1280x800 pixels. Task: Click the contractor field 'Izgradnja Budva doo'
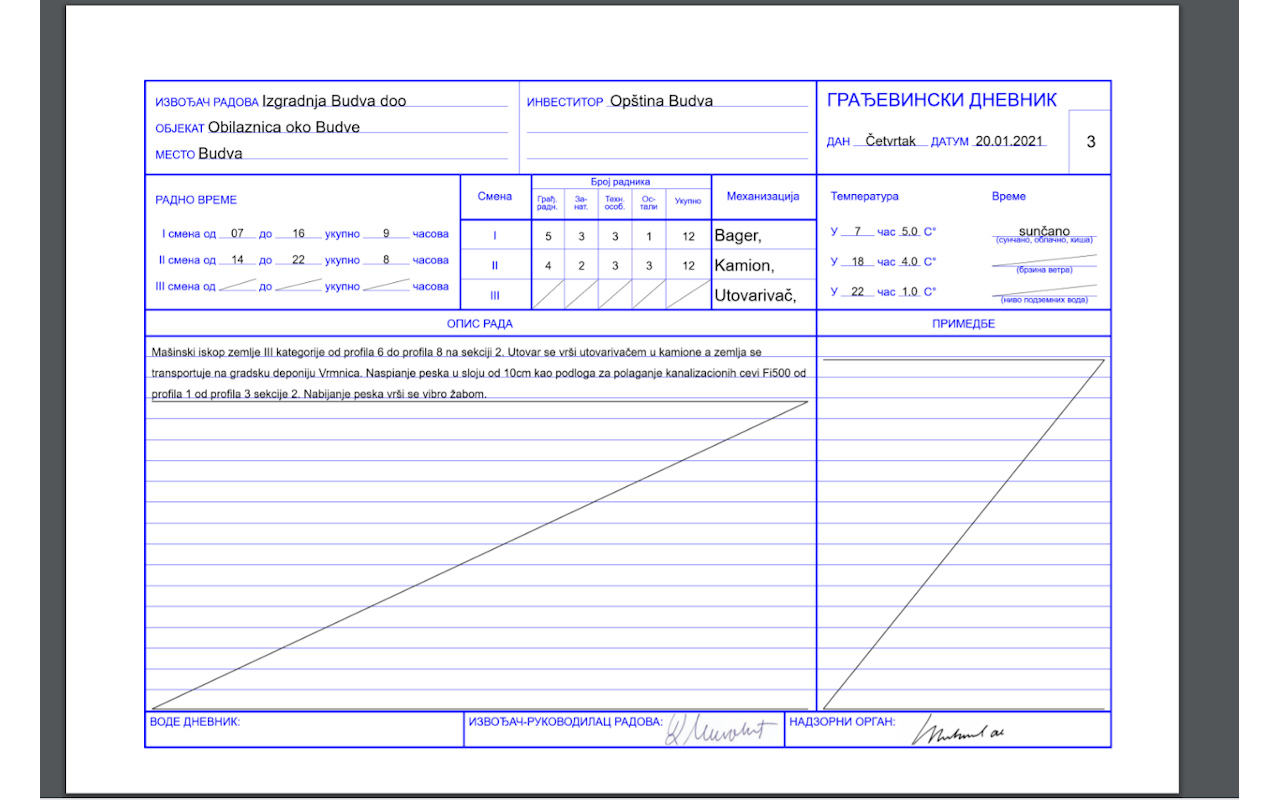click(x=334, y=101)
